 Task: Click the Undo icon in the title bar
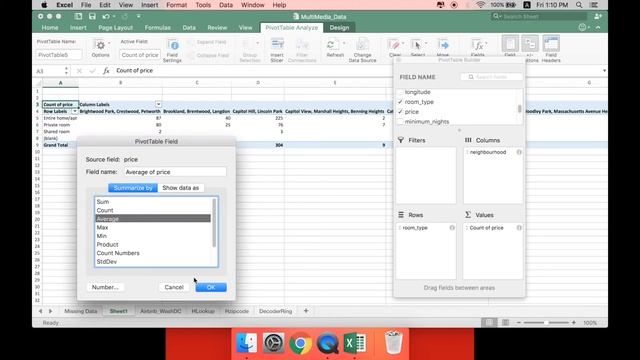coord(106,16)
